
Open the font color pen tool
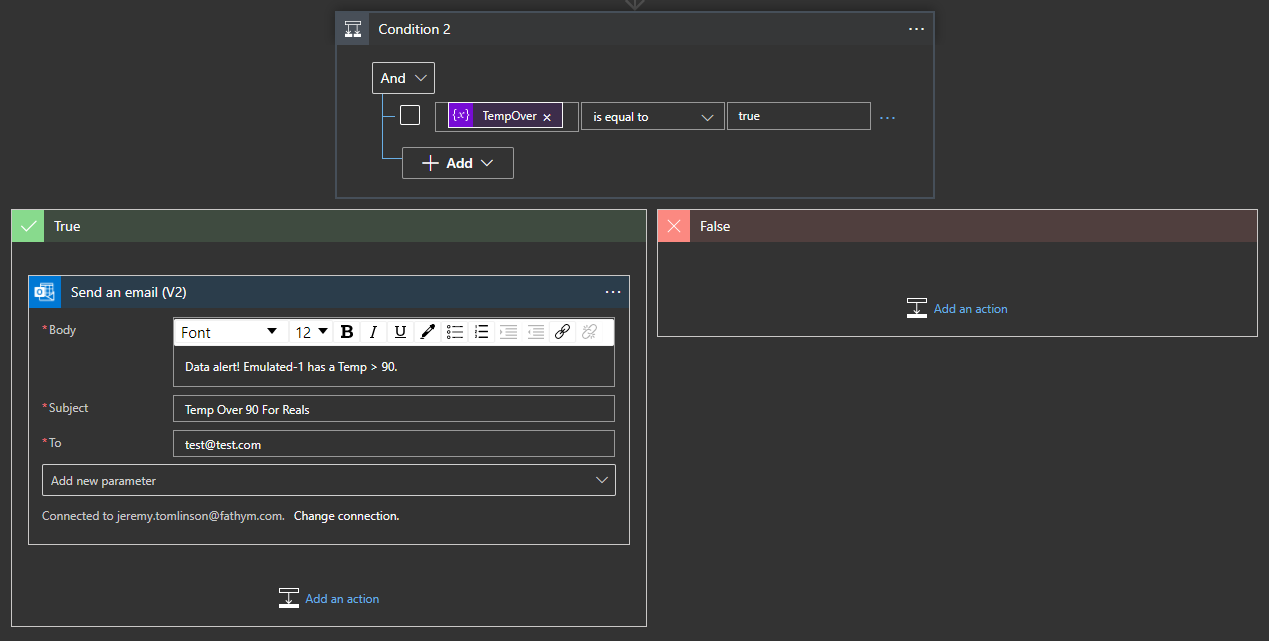point(427,332)
